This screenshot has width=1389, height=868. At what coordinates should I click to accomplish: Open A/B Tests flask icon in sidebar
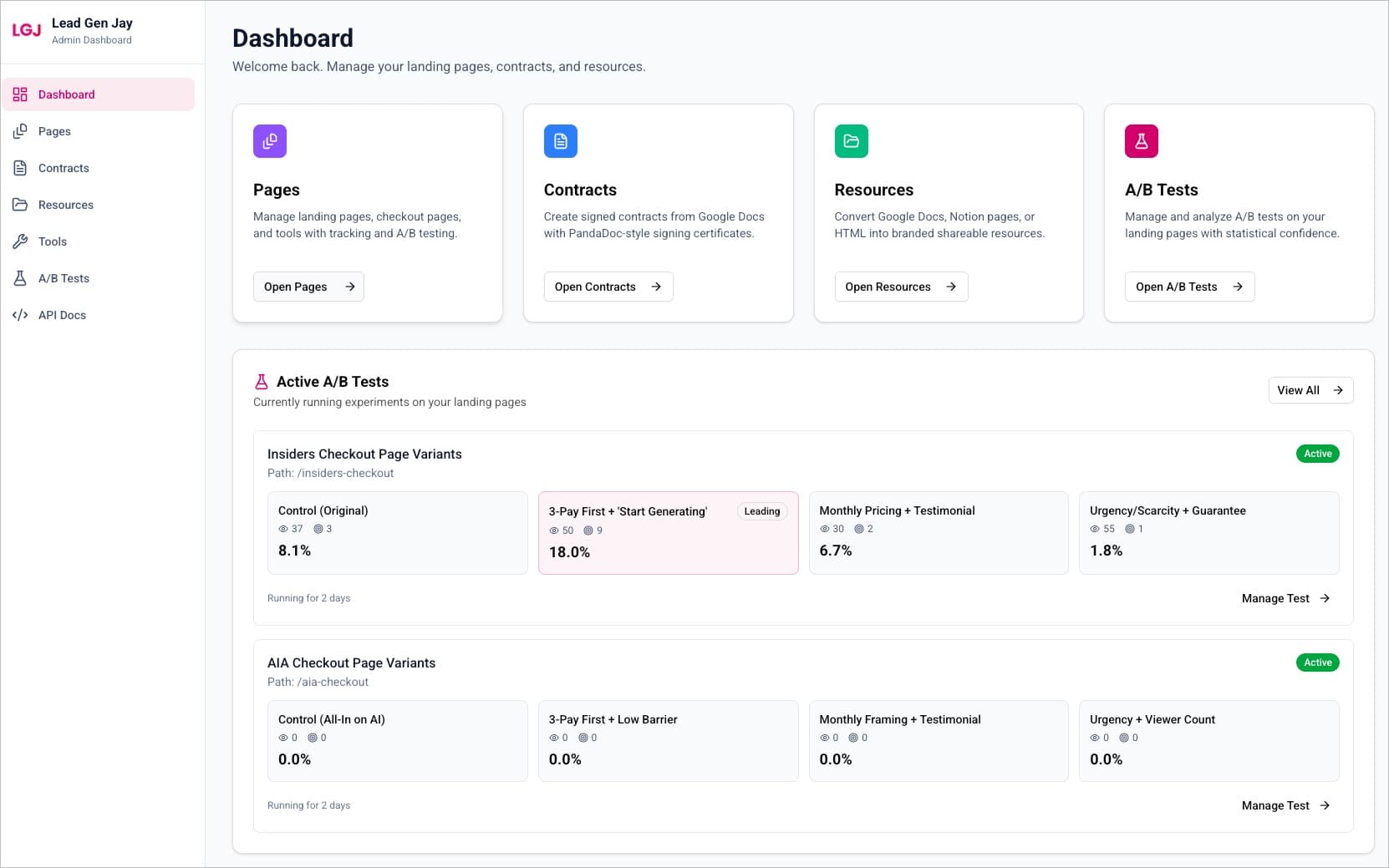[x=20, y=278]
